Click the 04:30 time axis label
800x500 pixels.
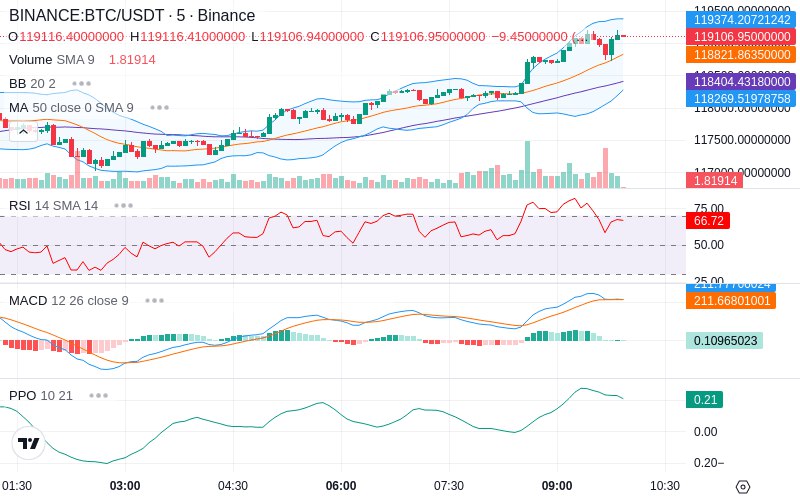click(233, 486)
